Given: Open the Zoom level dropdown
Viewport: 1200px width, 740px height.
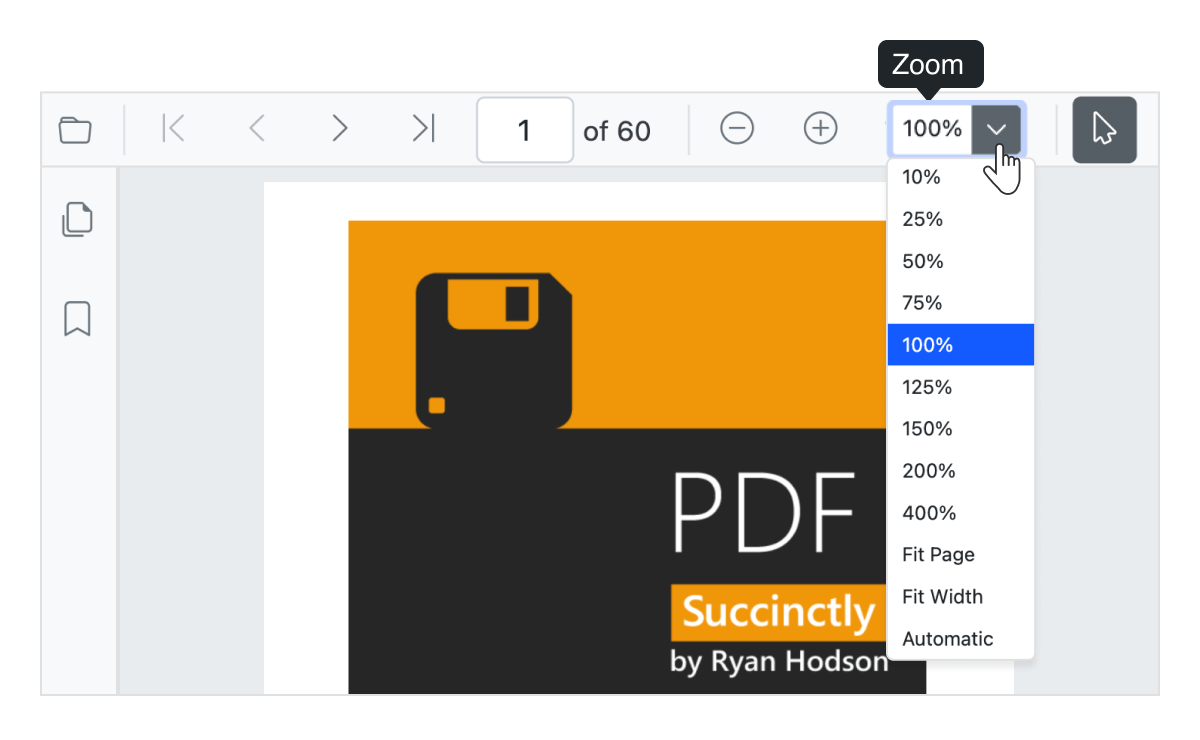Looking at the screenshot, I should point(996,129).
